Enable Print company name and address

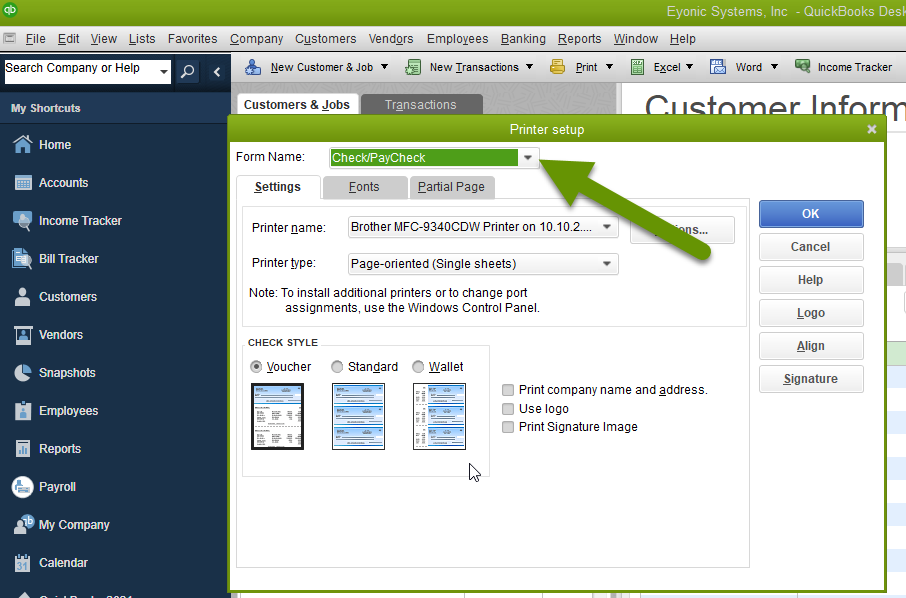point(508,390)
